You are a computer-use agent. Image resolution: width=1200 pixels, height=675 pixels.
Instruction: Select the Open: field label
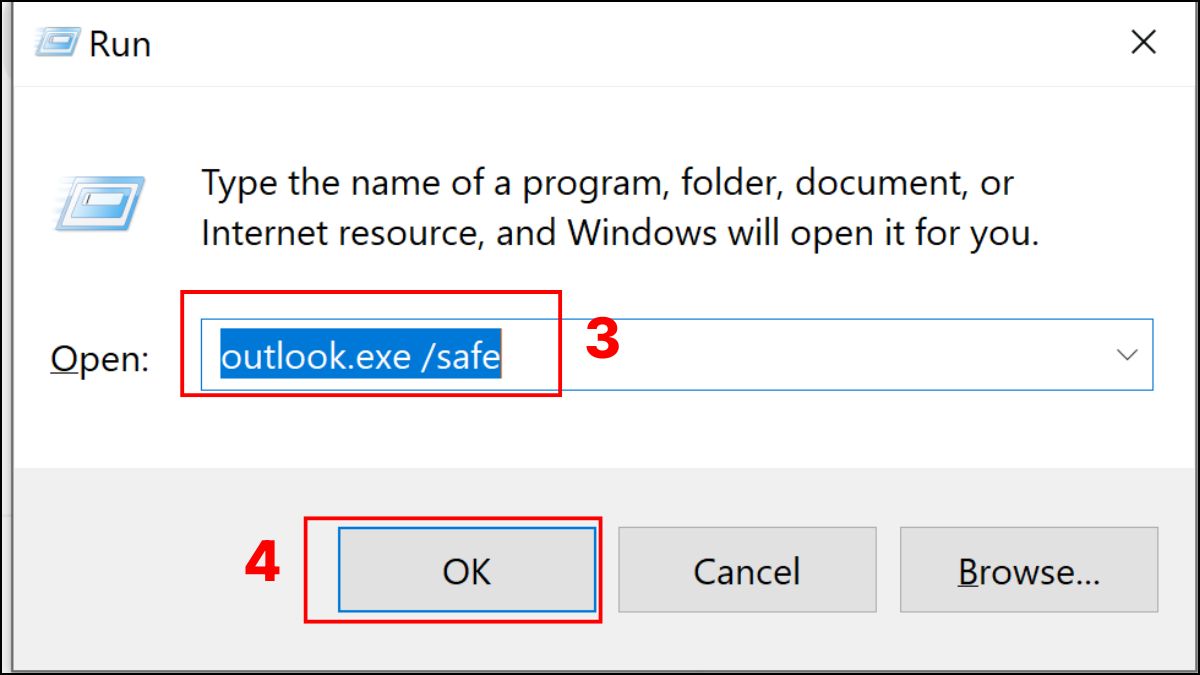pyautogui.click(x=99, y=358)
